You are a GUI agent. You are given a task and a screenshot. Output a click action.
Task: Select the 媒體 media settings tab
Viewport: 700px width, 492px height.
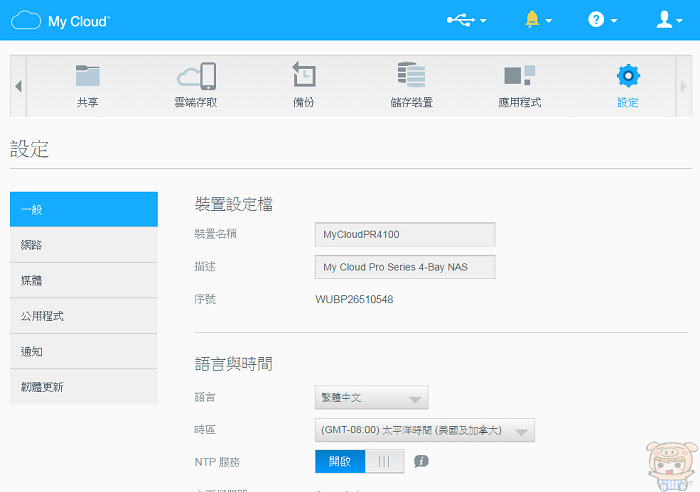click(84, 280)
